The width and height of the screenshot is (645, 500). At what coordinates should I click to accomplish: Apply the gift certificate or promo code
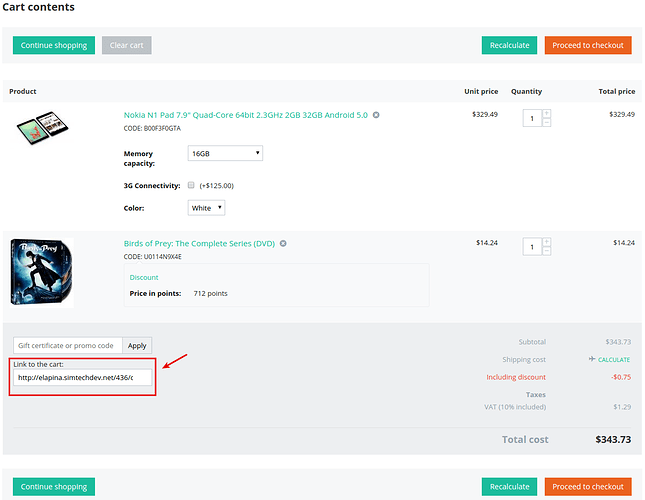tap(137, 346)
